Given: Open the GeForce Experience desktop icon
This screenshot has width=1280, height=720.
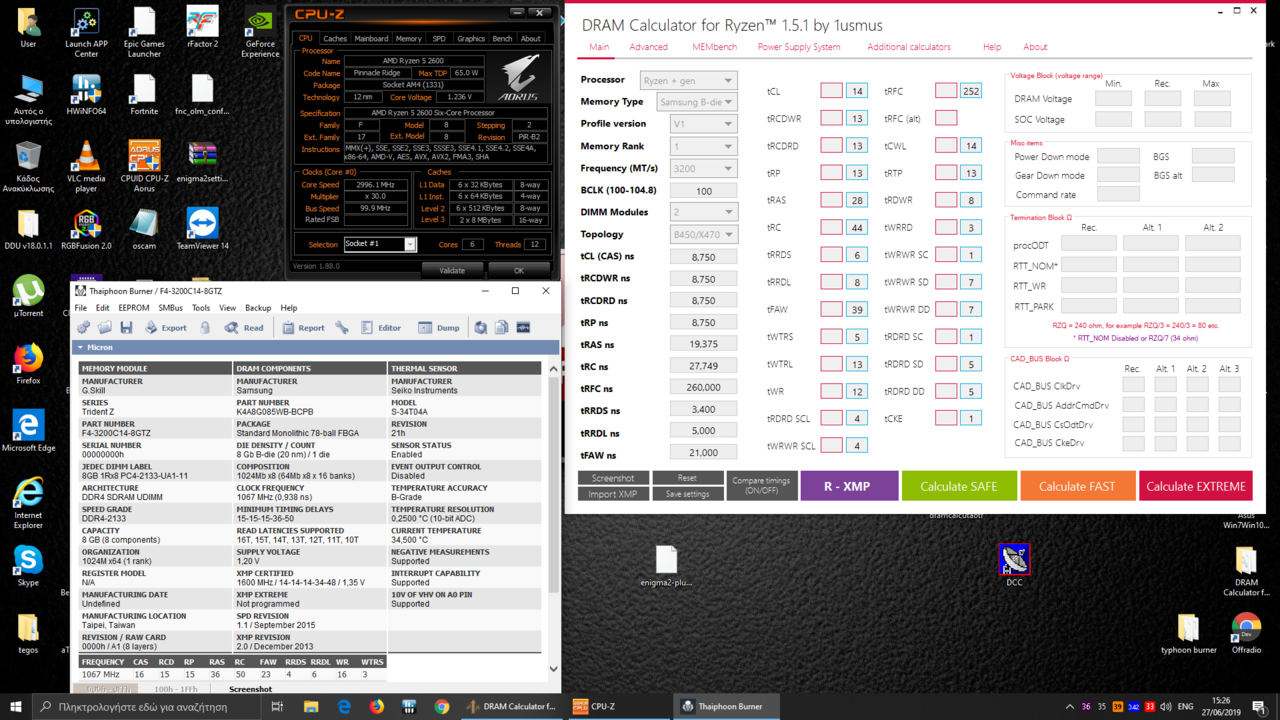Looking at the screenshot, I should pyautogui.click(x=260, y=33).
